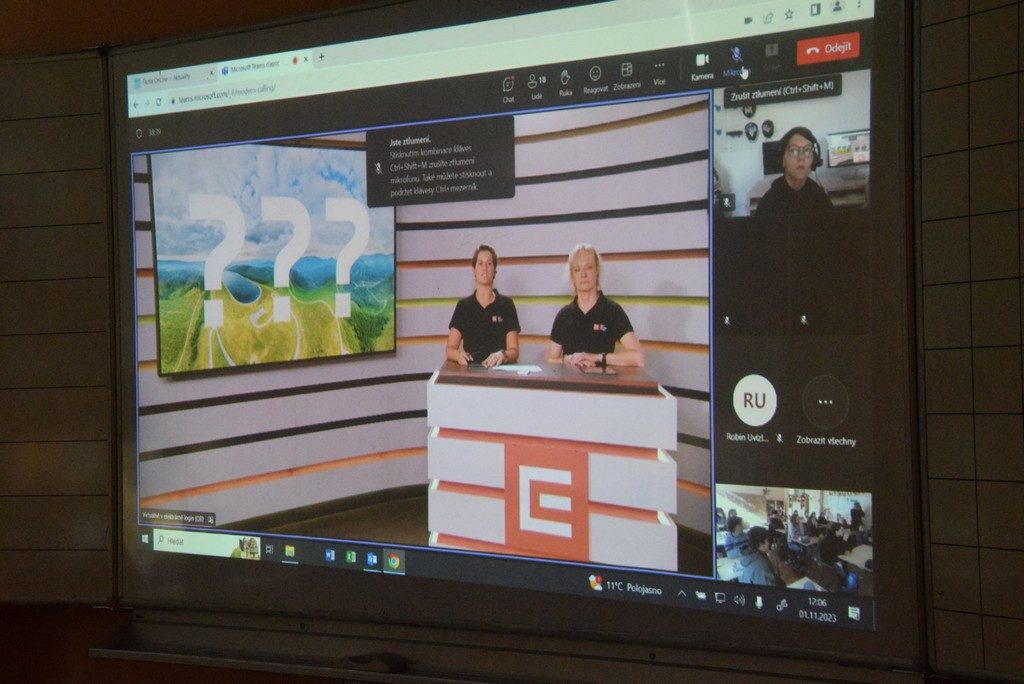Open the clock showing 12:06 01.11.2023
Viewport: 1024px width, 684px height.
pos(817,609)
